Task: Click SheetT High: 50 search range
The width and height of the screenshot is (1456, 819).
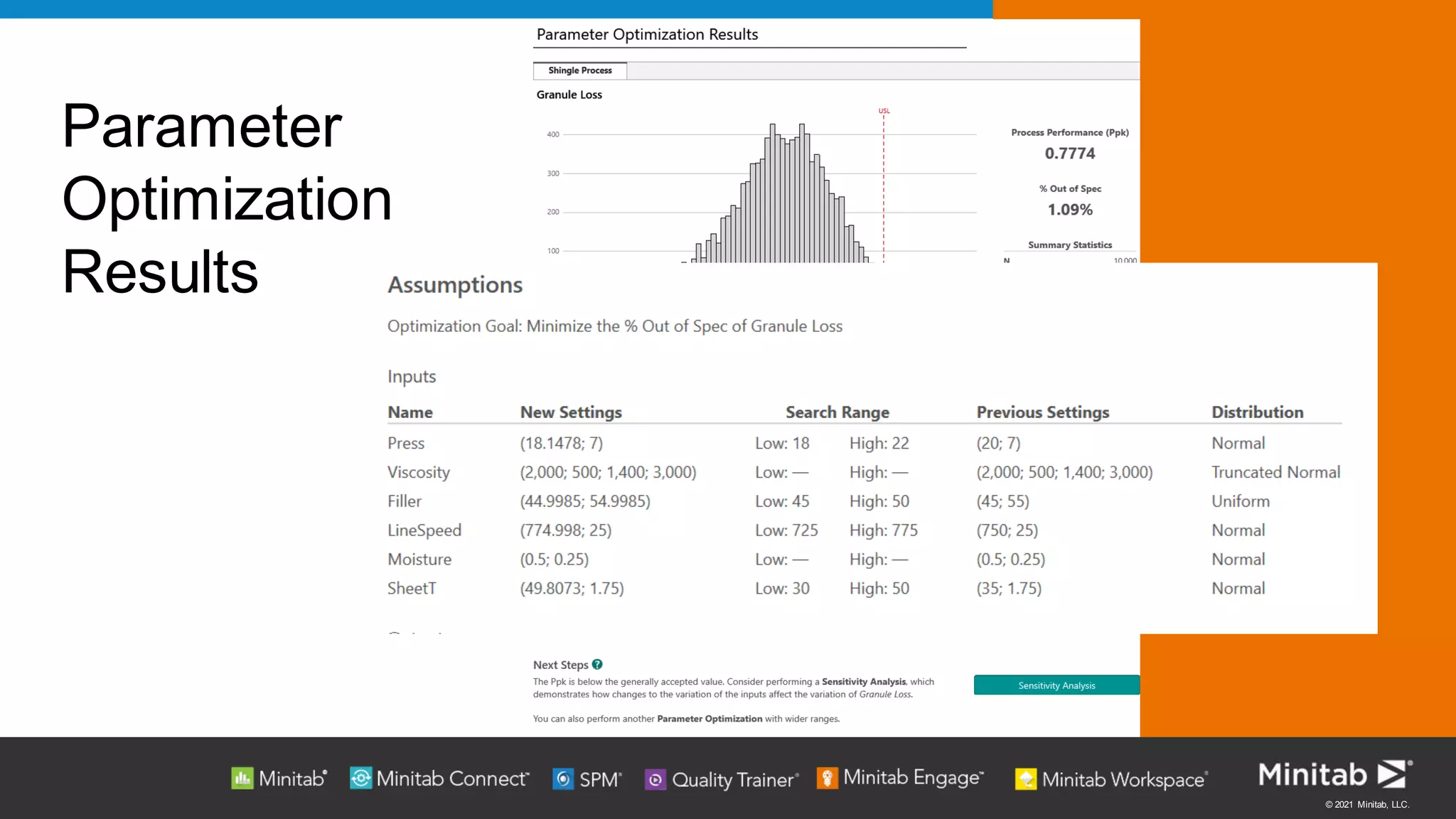Action: (879, 589)
